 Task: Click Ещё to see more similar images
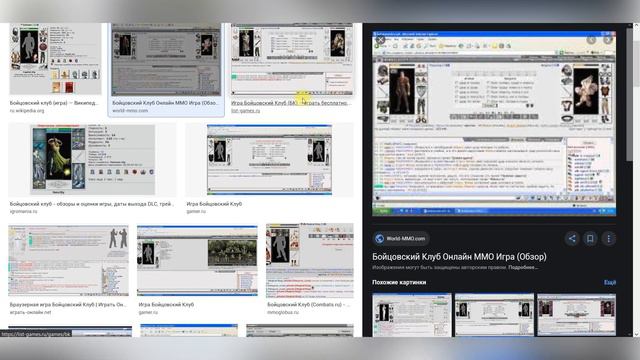610,282
